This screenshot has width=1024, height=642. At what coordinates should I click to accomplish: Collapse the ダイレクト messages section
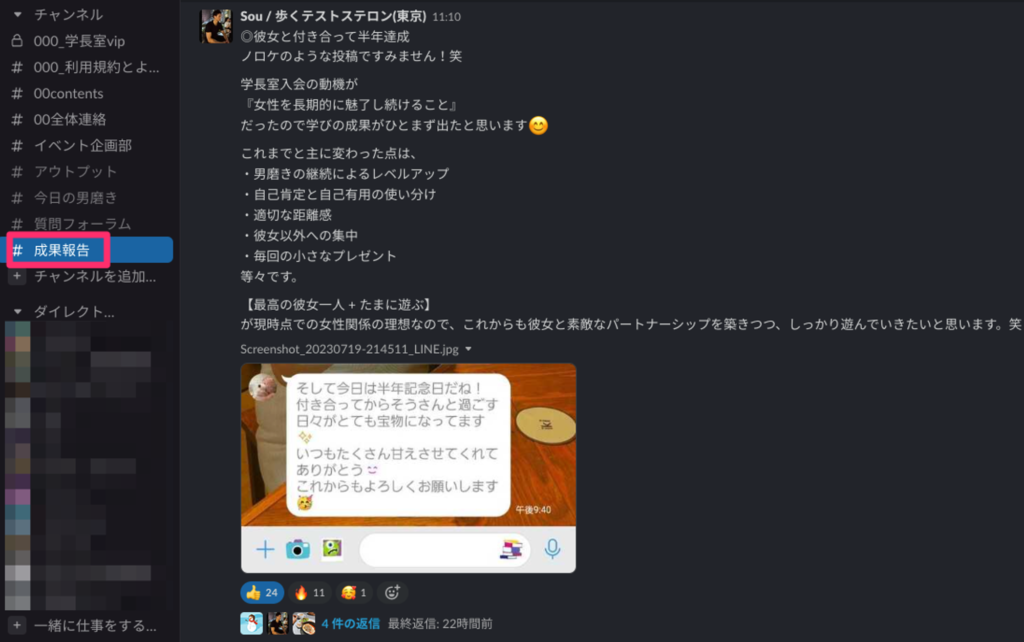point(18,312)
